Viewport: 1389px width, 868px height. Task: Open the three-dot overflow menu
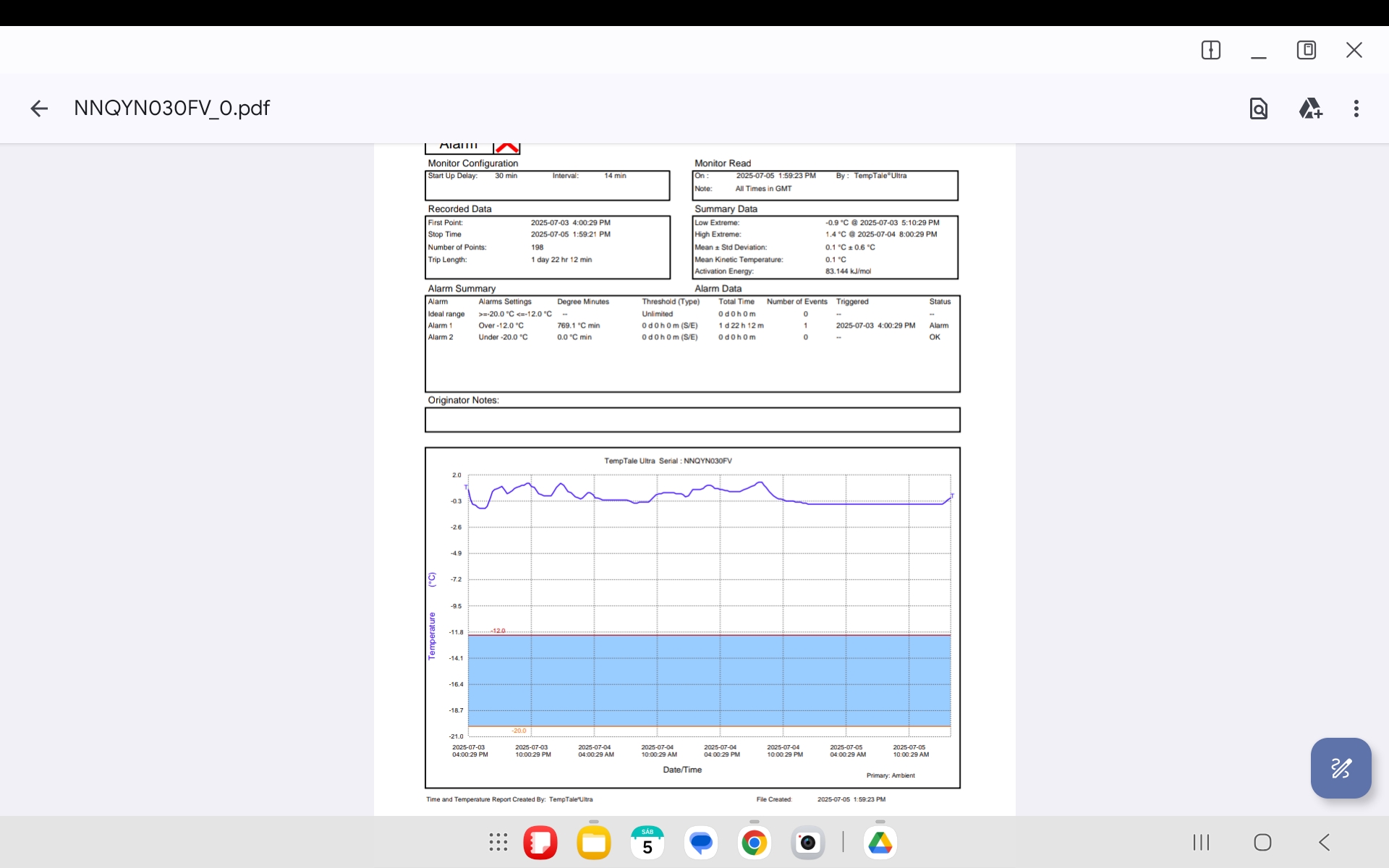tap(1356, 109)
